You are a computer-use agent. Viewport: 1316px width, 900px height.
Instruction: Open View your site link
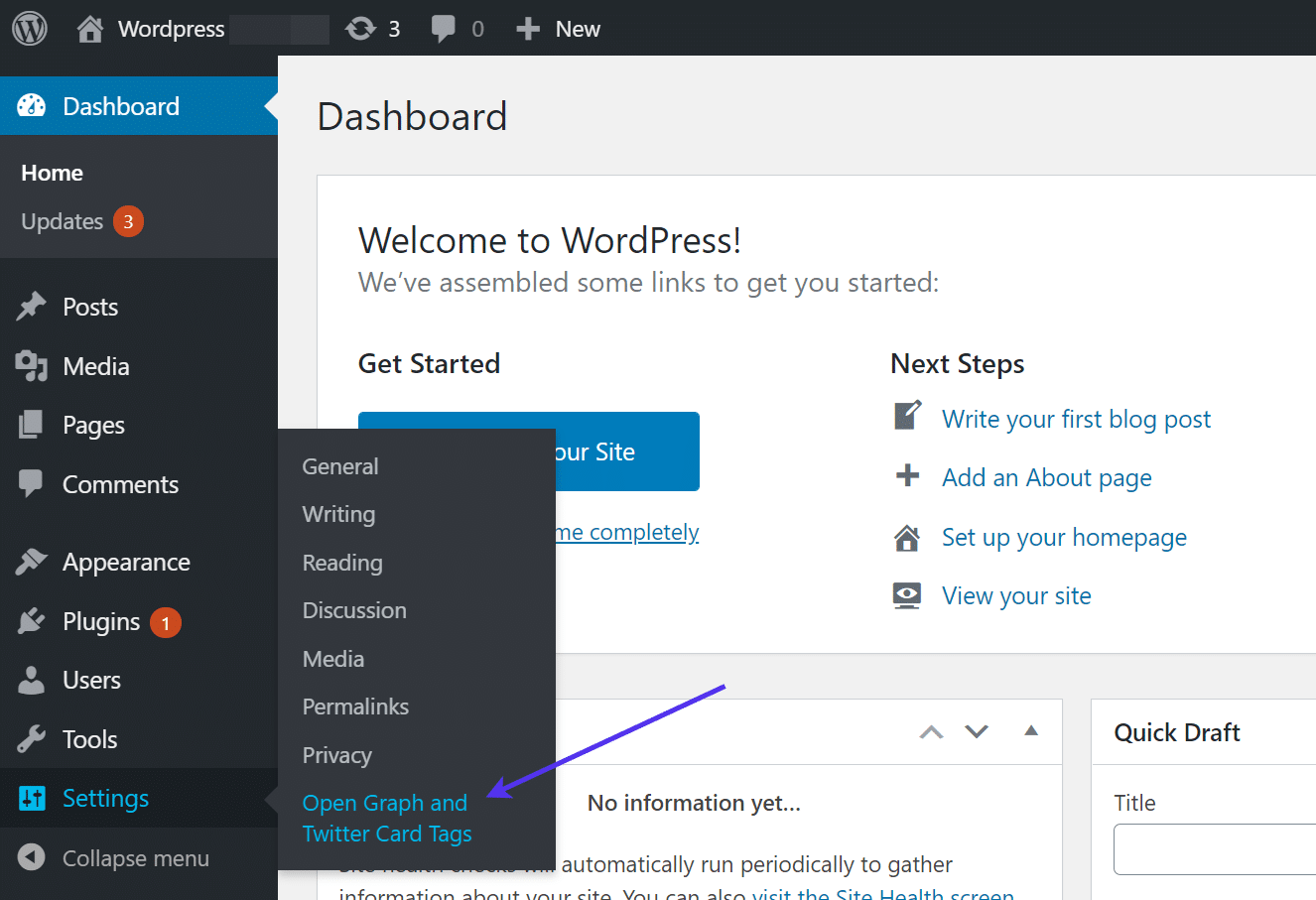click(1016, 595)
